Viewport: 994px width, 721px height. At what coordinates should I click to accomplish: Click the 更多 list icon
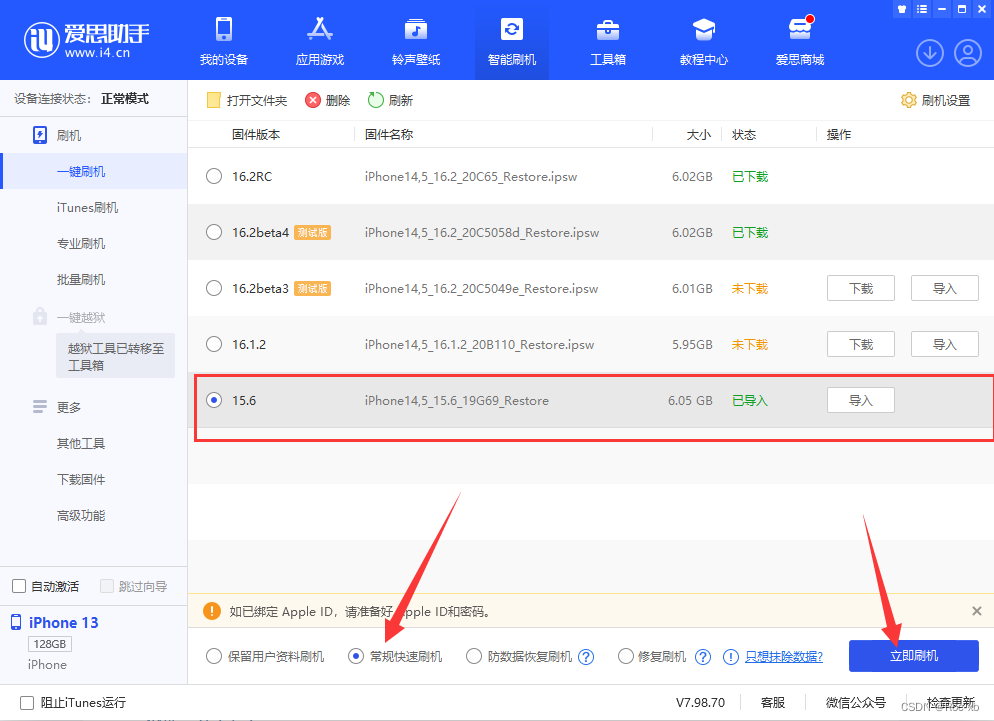coord(40,406)
